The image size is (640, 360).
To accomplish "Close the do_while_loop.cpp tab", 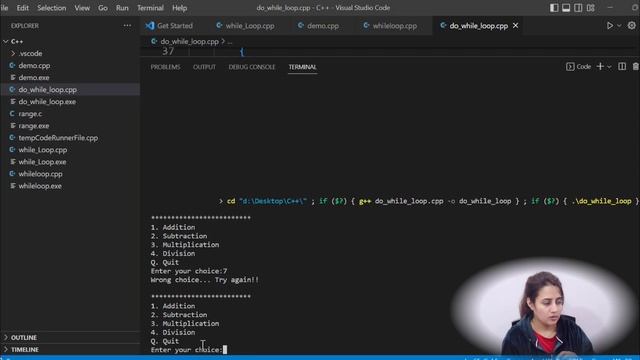I will [x=516, y=26].
